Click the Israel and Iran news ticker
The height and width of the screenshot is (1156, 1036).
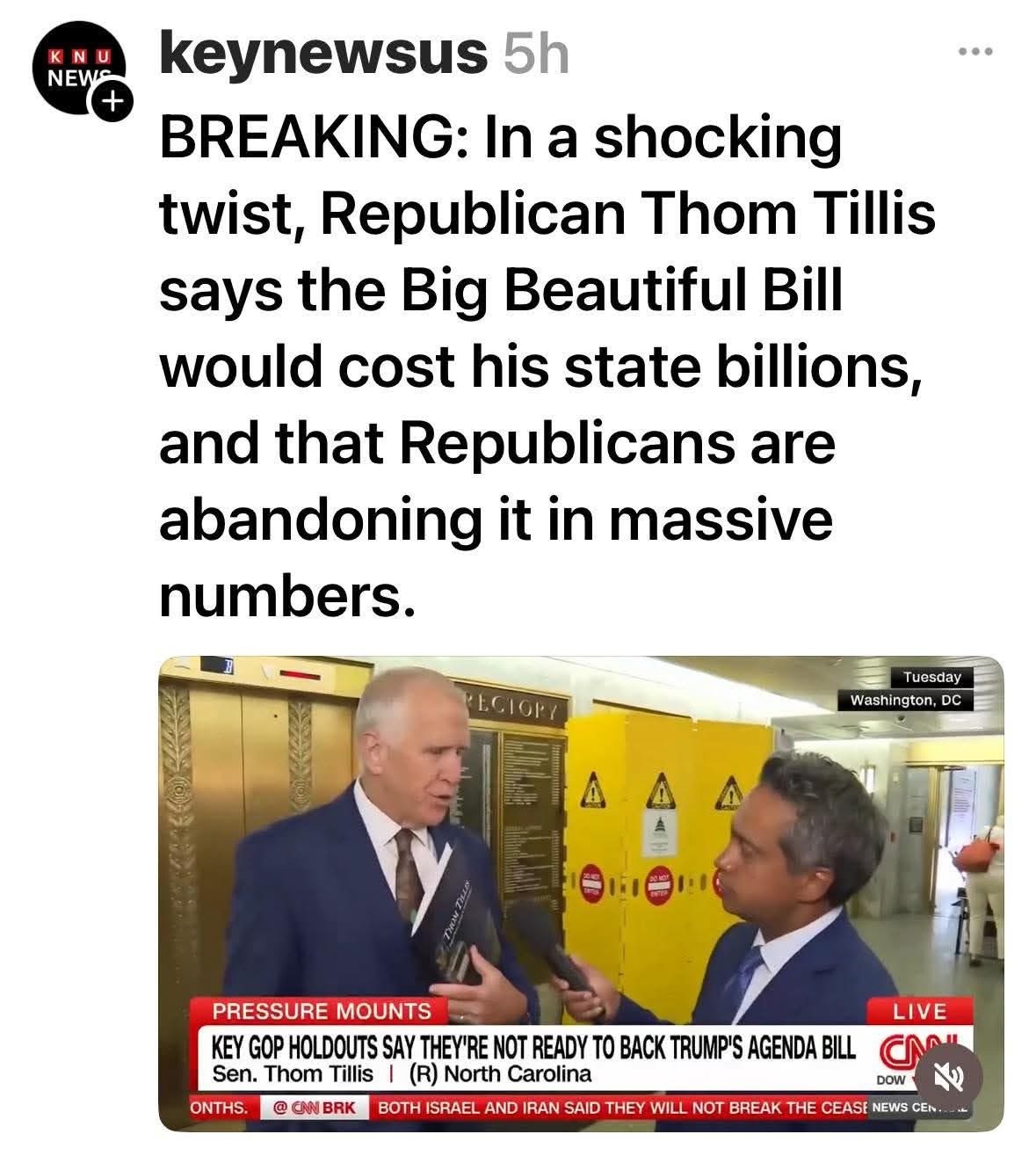pos(620,1107)
